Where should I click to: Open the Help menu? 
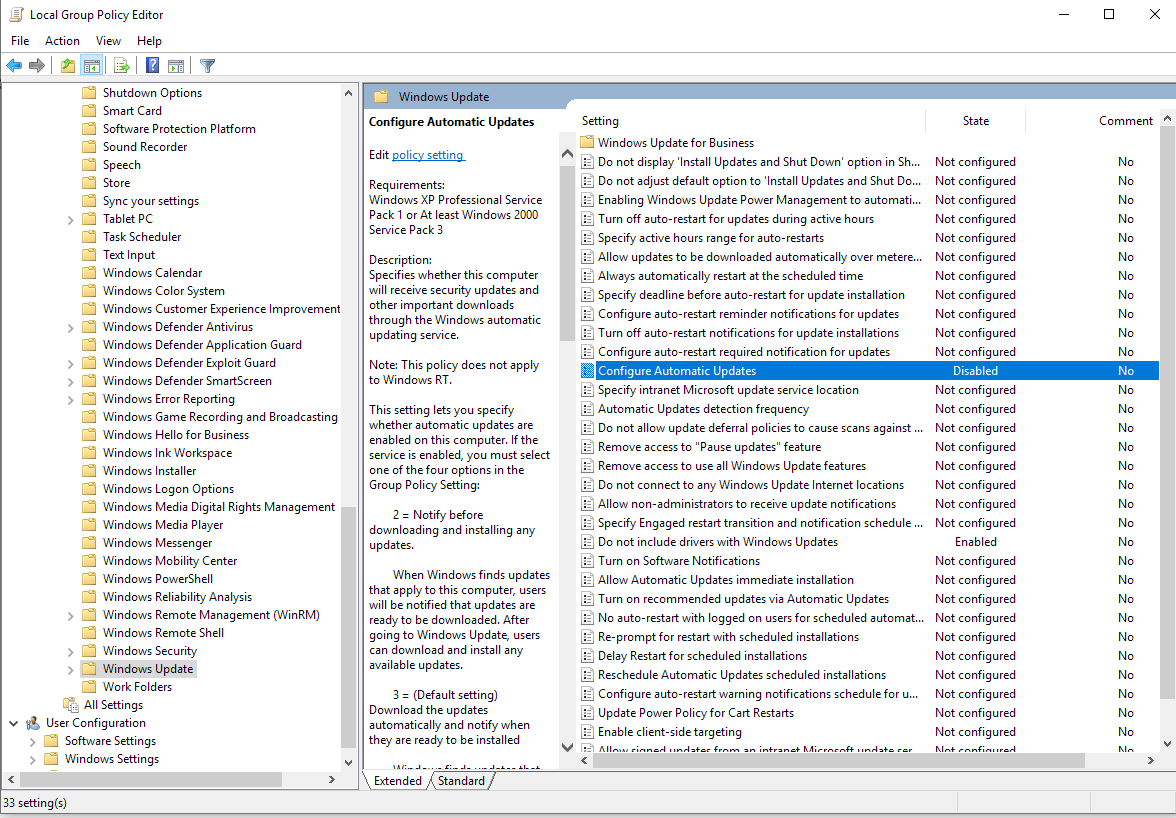click(149, 40)
